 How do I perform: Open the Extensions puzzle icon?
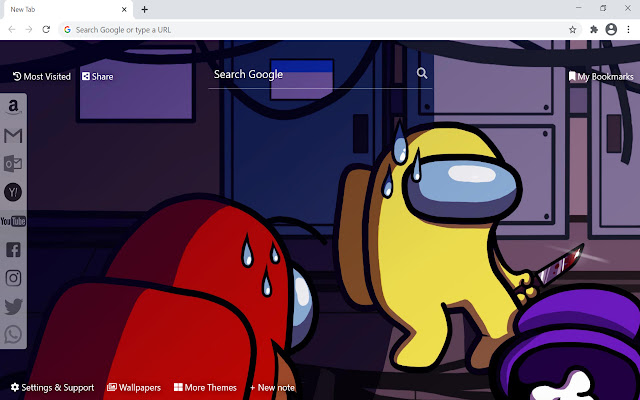594,29
